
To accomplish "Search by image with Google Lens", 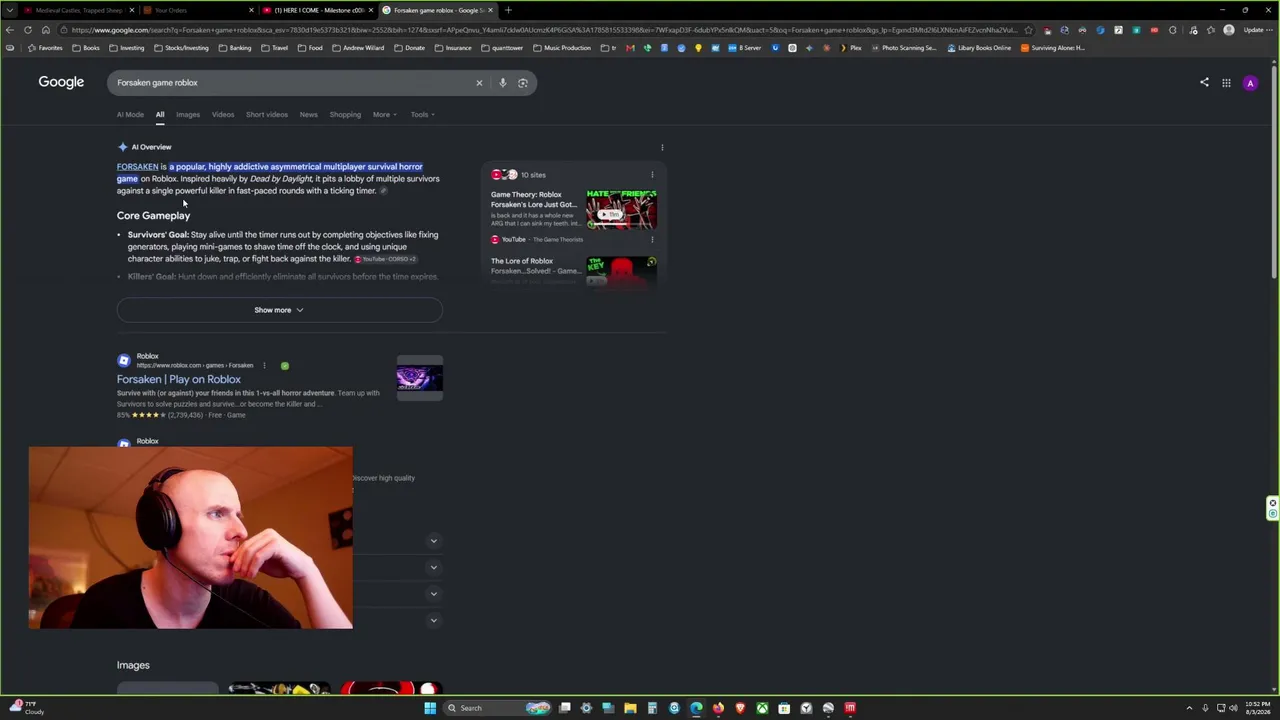I will click(x=523, y=83).
